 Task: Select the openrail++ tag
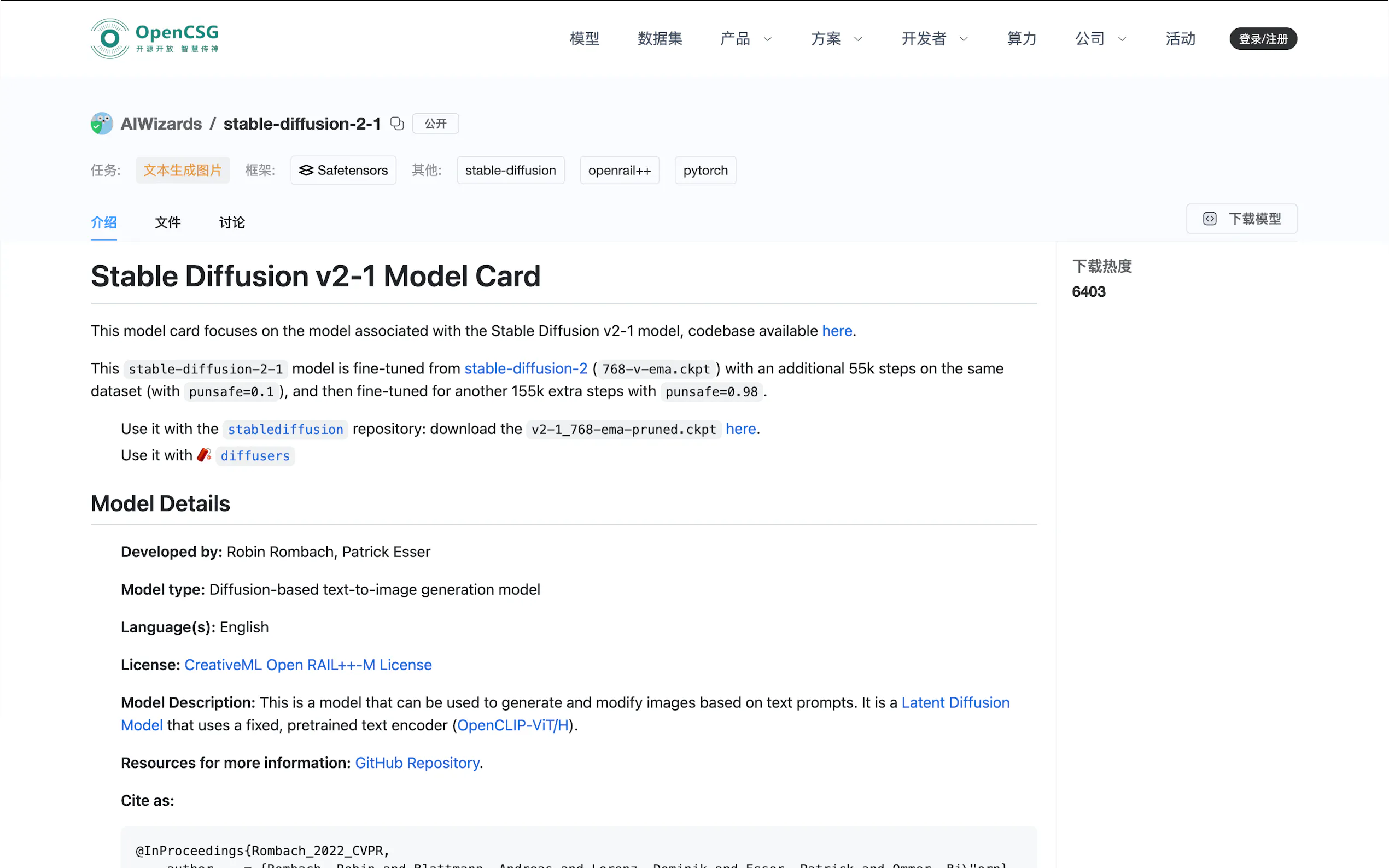click(x=620, y=170)
